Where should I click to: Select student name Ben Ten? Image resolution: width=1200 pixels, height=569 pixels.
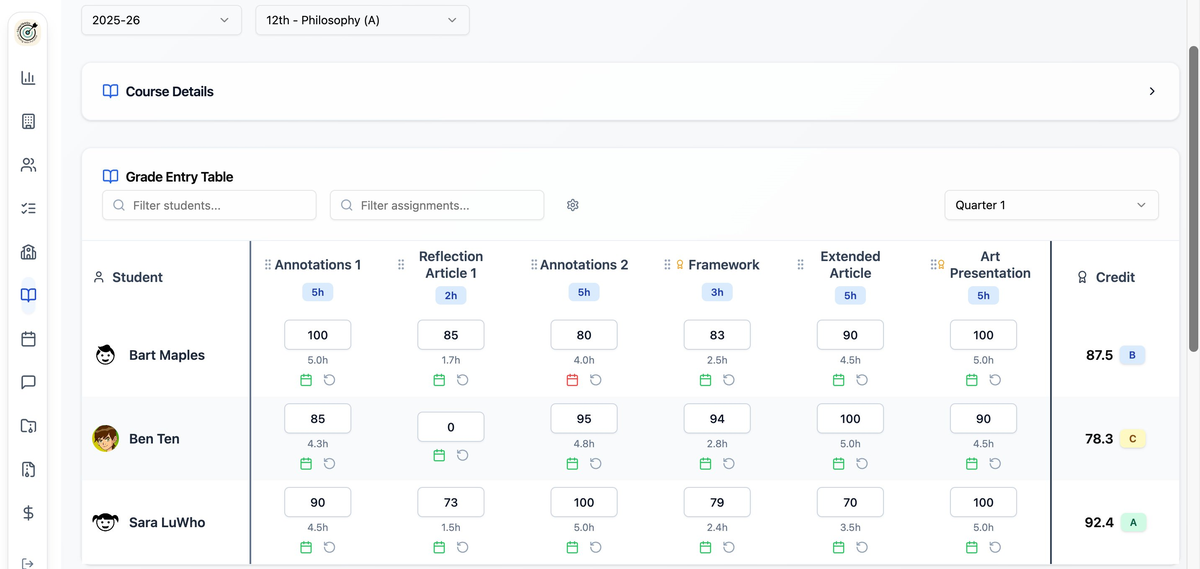[154, 439]
